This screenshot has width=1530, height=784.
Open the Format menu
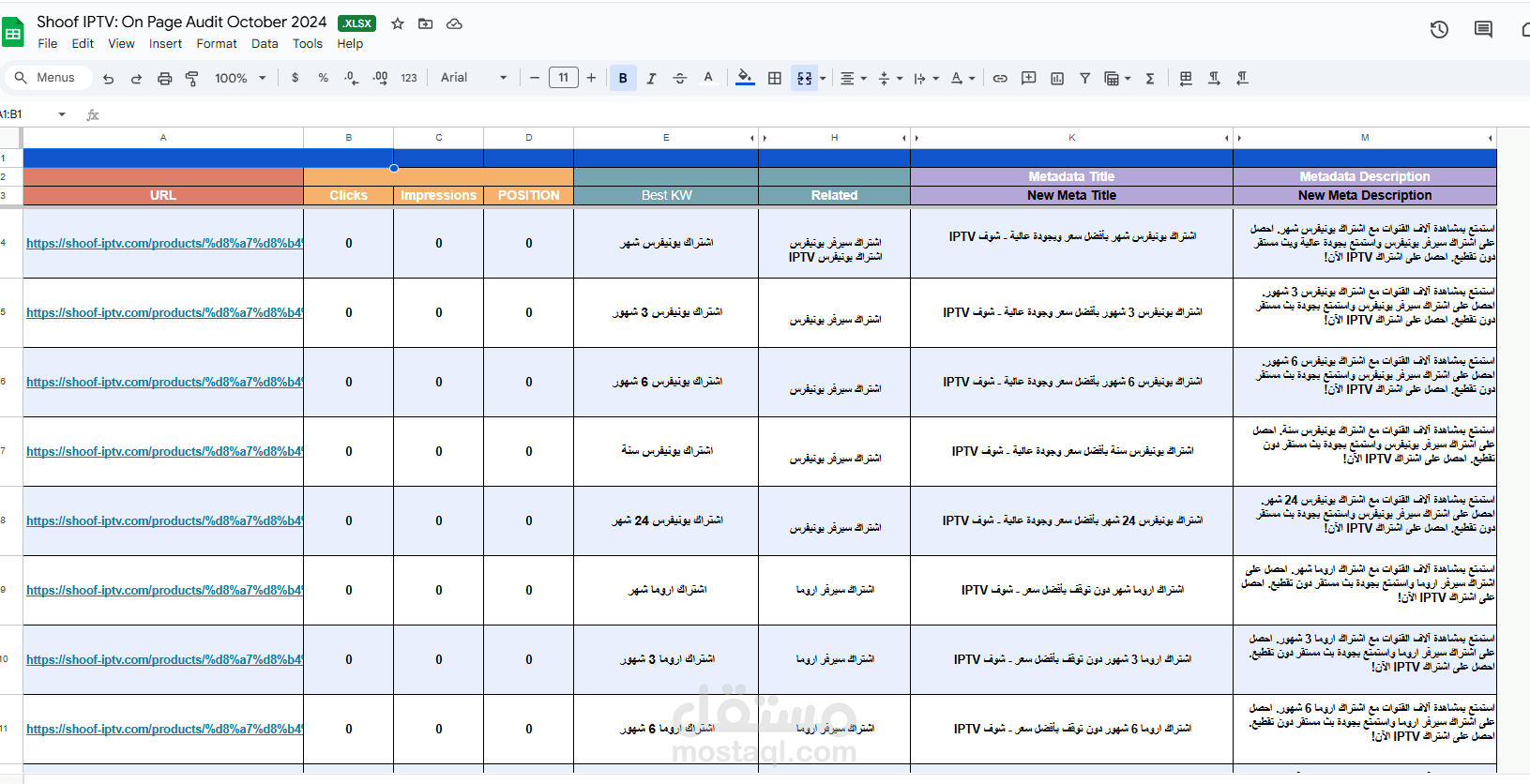pos(217,44)
